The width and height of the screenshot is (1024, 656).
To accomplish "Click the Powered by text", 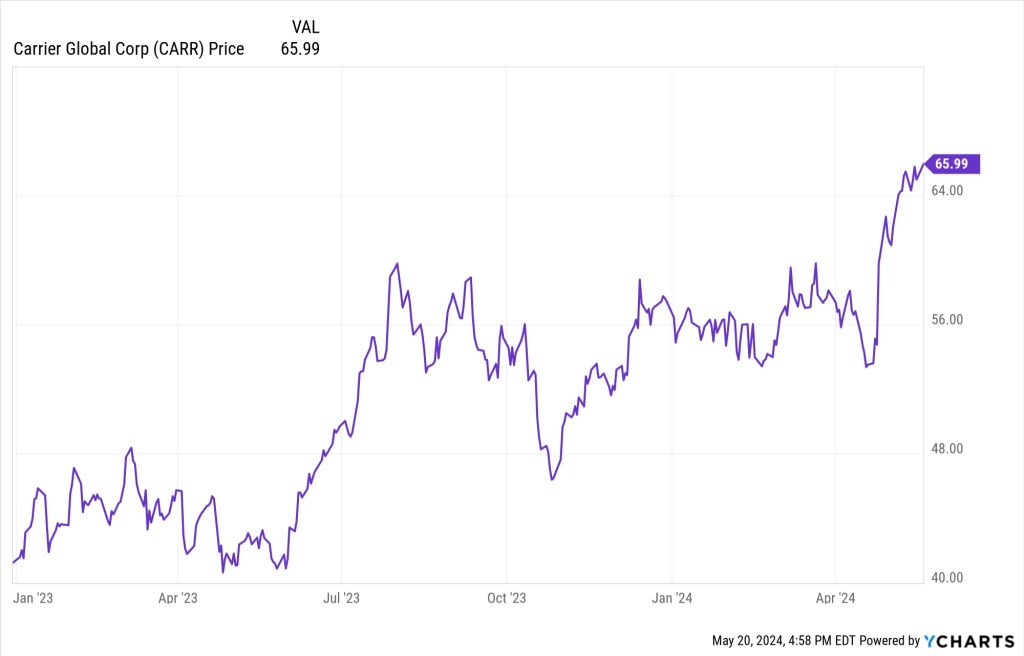I will pyautogui.click(x=891, y=640).
